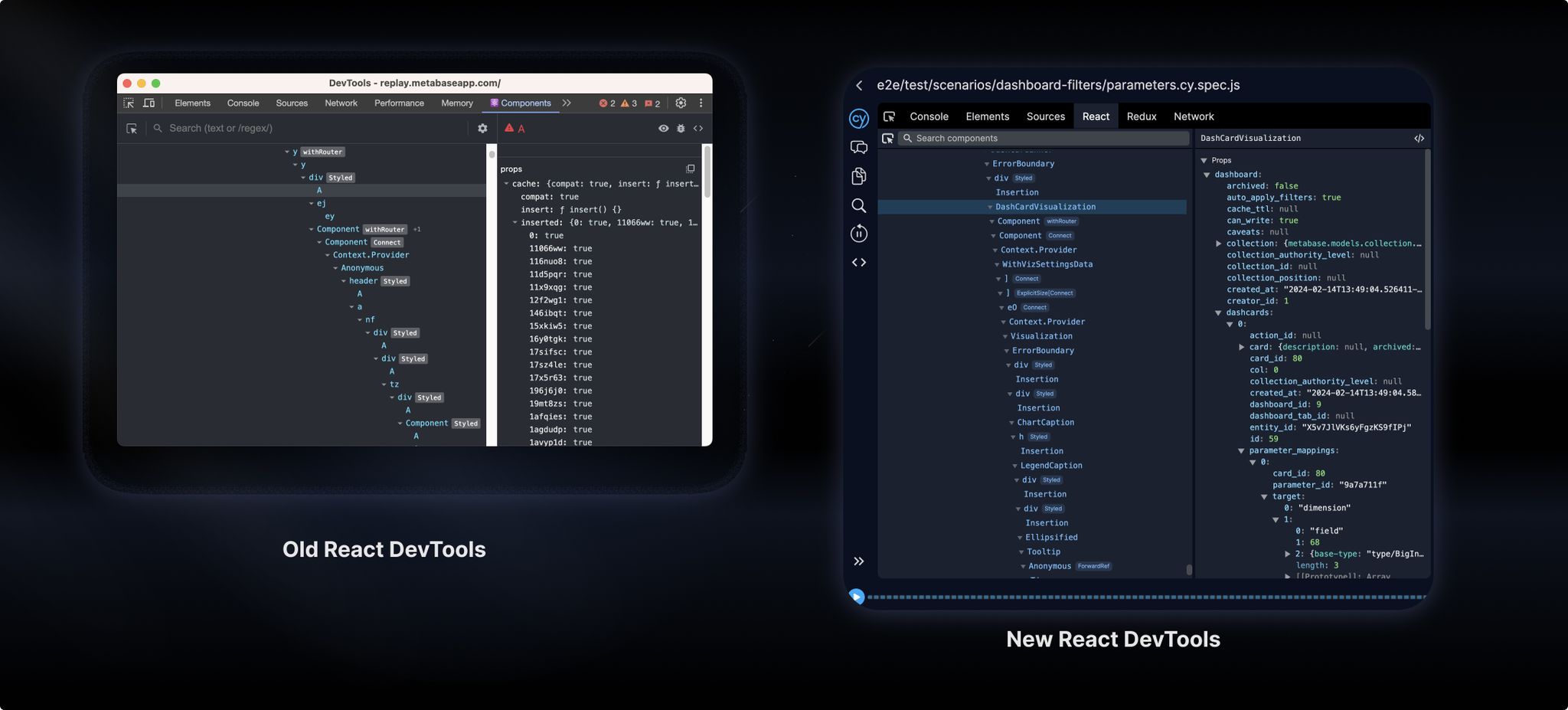Switch to Performance tab in old DevTools
Viewport: 1568px width, 710px height.
tap(399, 103)
